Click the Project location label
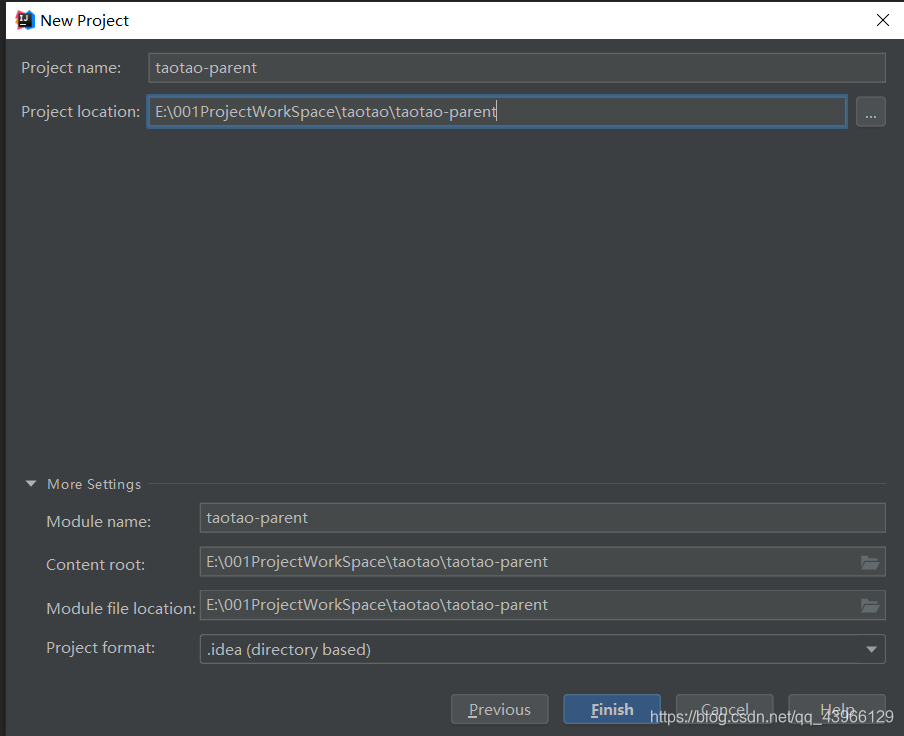 (80, 112)
